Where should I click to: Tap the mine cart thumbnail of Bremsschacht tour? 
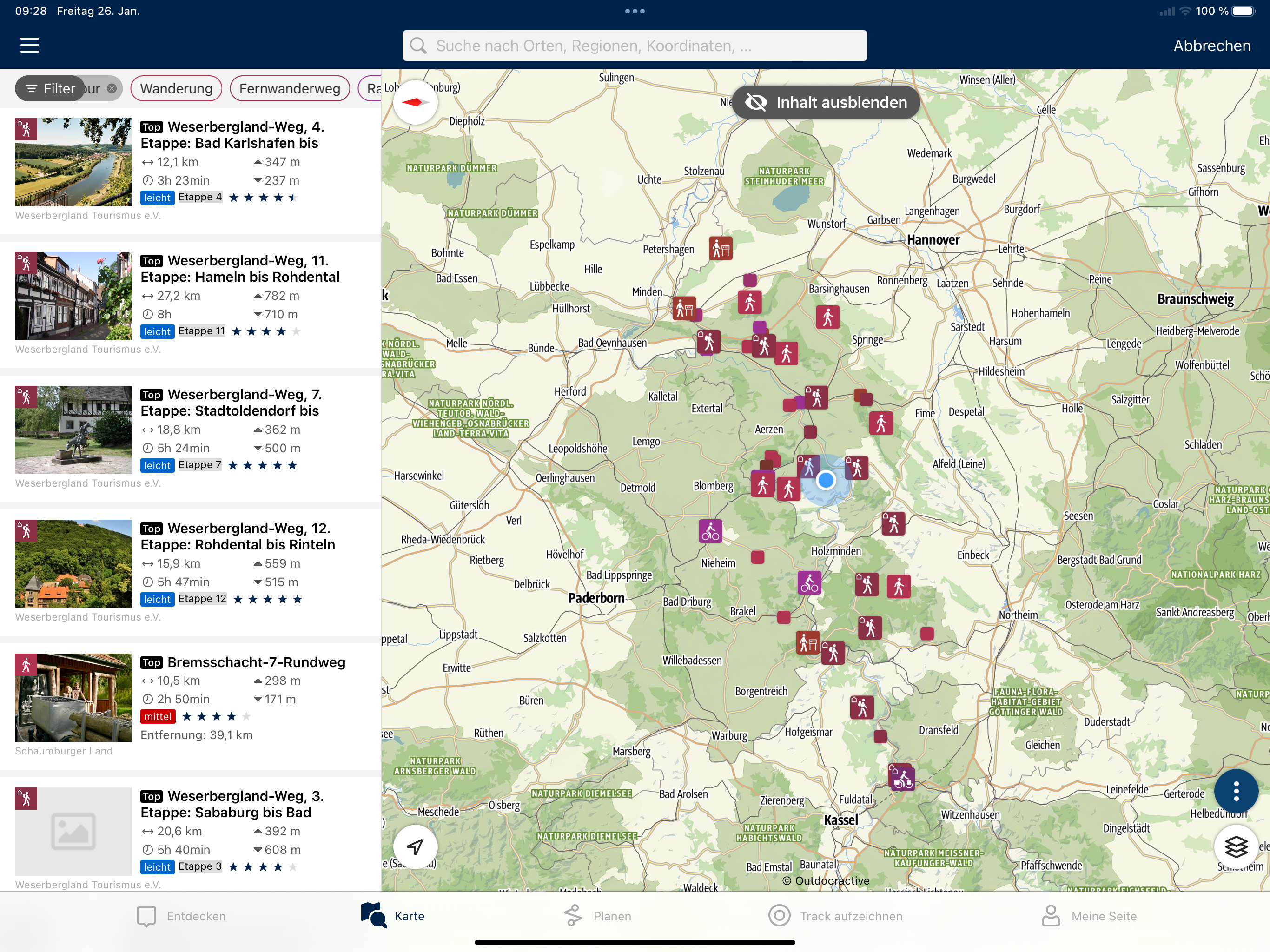[73, 698]
